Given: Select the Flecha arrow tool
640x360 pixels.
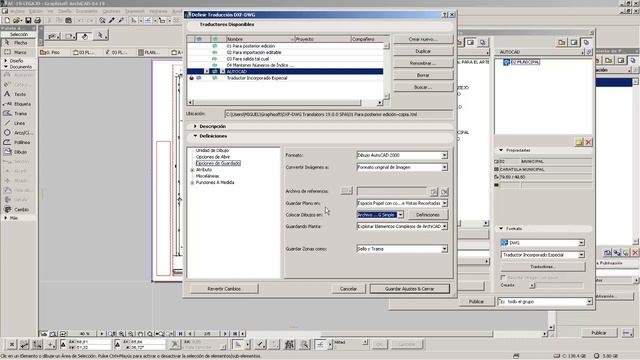Looking at the screenshot, I should (x=19, y=43).
